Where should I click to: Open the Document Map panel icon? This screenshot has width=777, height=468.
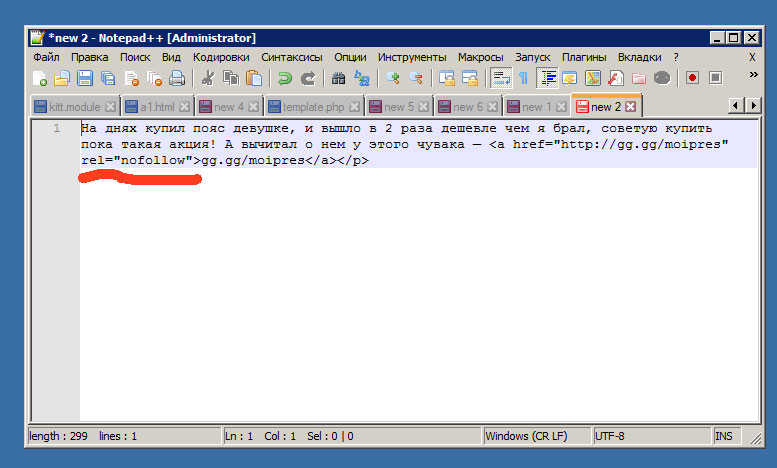pos(593,78)
